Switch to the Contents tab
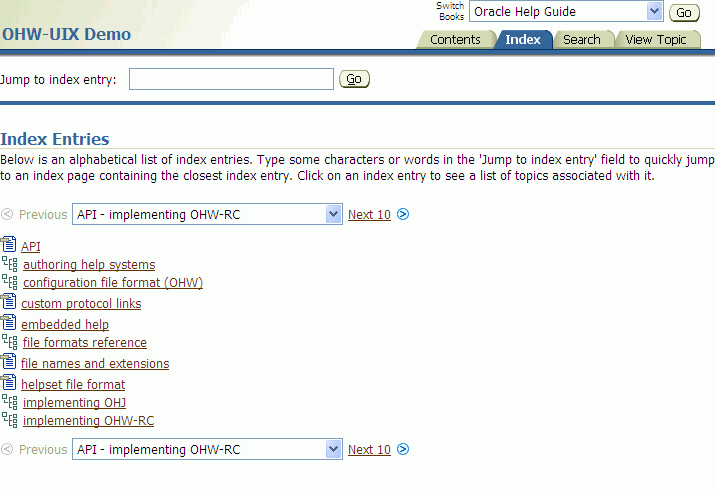Image resolution: width=715 pixels, height=494 pixels. [x=455, y=40]
